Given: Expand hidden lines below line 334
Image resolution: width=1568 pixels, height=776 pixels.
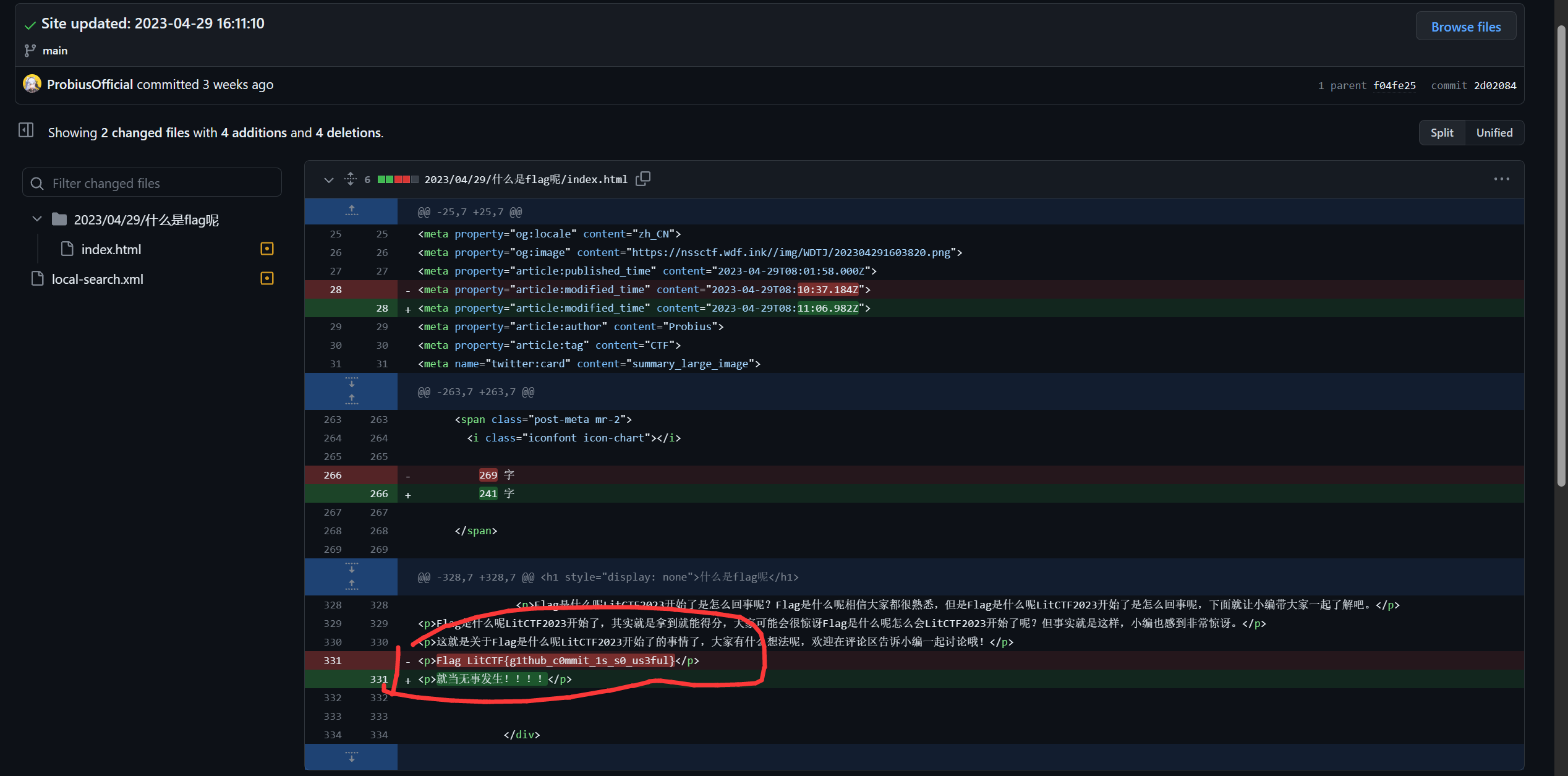Looking at the screenshot, I should (351, 757).
